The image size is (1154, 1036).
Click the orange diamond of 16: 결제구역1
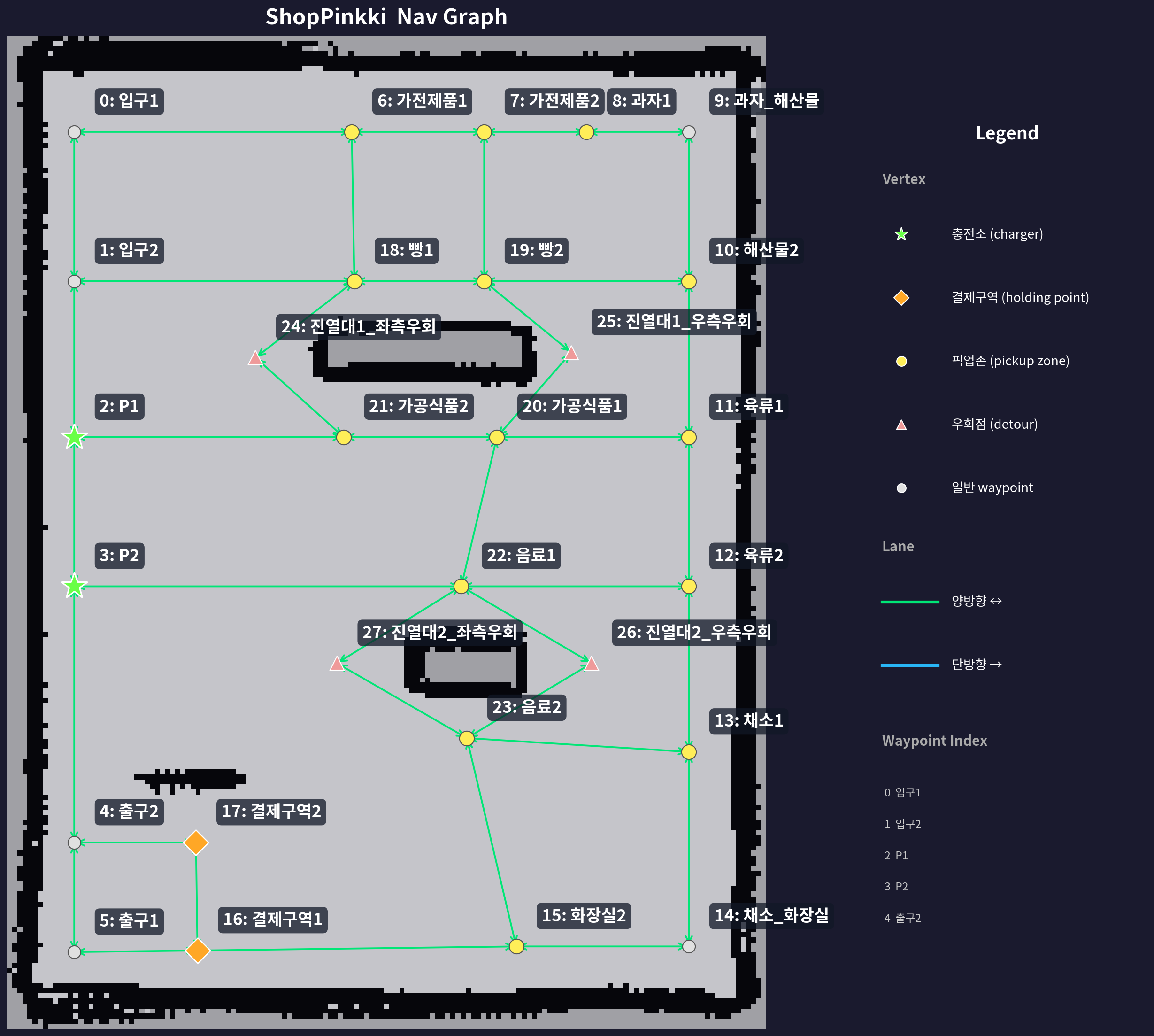pyautogui.click(x=198, y=951)
